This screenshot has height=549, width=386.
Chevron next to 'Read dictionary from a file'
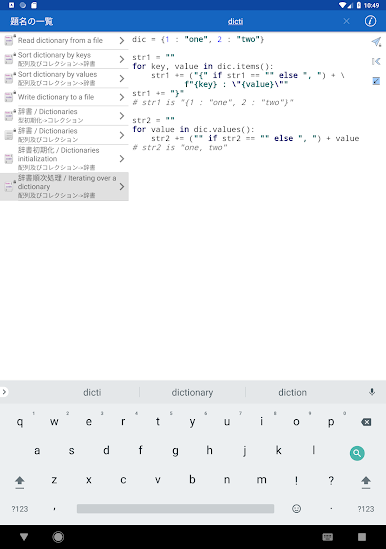click(x=122, y=41)
